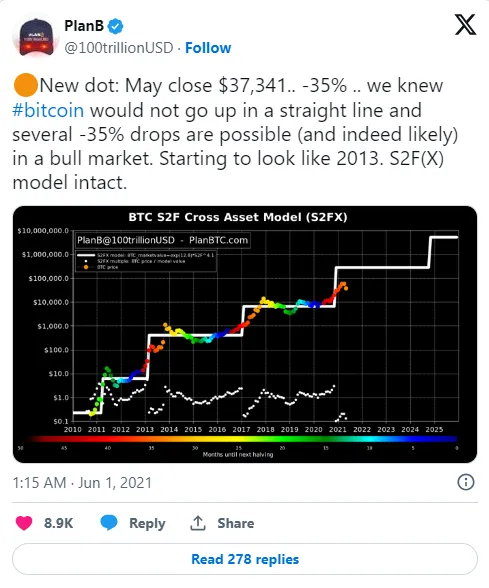Click the halving rainbow color bar

point(240,439)
